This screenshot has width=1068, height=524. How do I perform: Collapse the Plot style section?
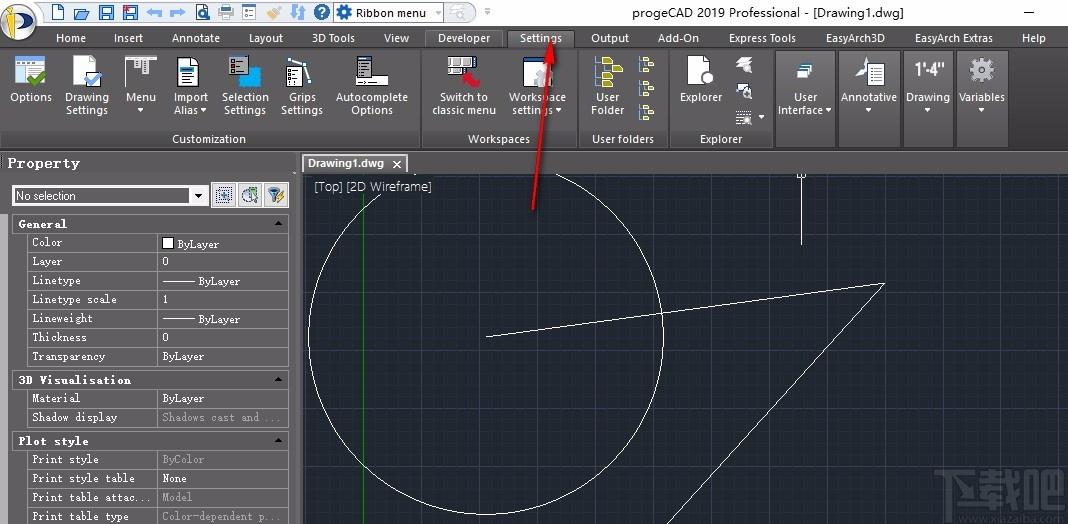[279, 441]
